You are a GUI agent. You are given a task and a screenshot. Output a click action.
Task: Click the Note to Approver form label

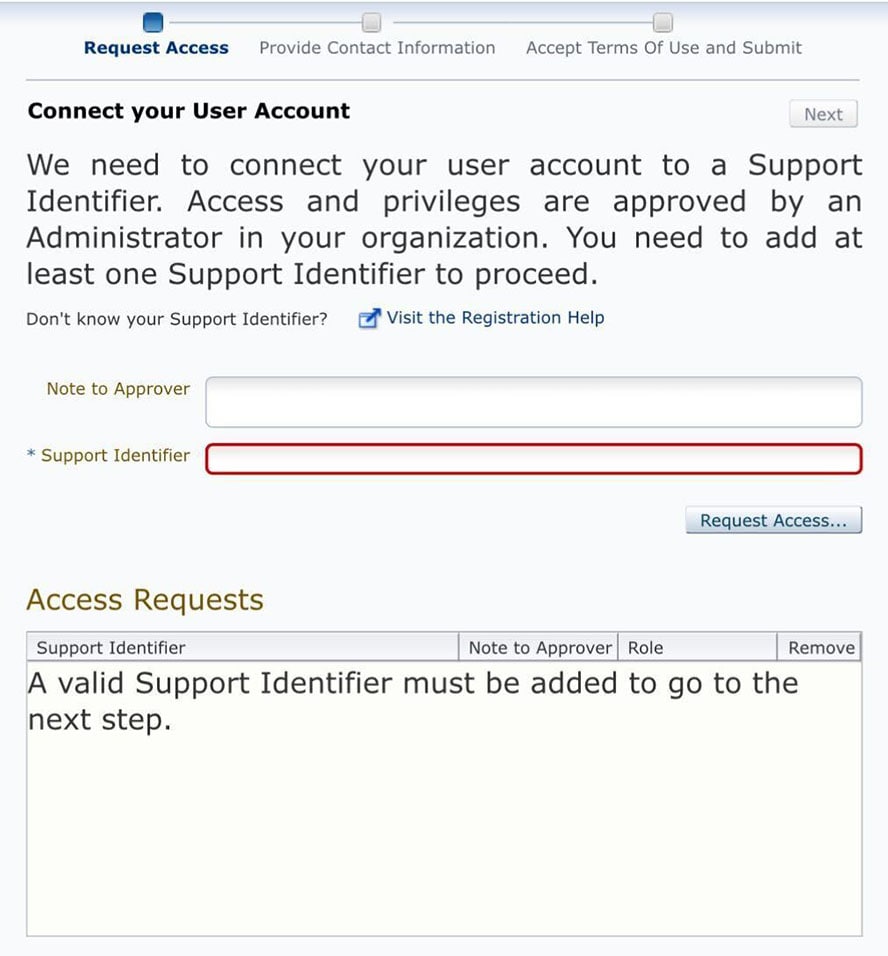(x=118, y=389)
